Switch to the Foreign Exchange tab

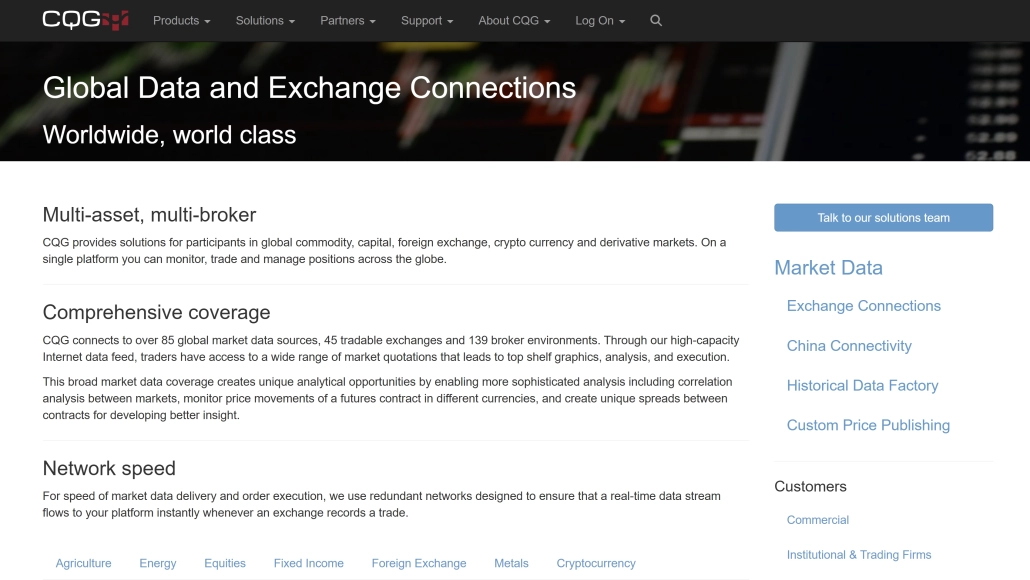[x=418, y=563]
